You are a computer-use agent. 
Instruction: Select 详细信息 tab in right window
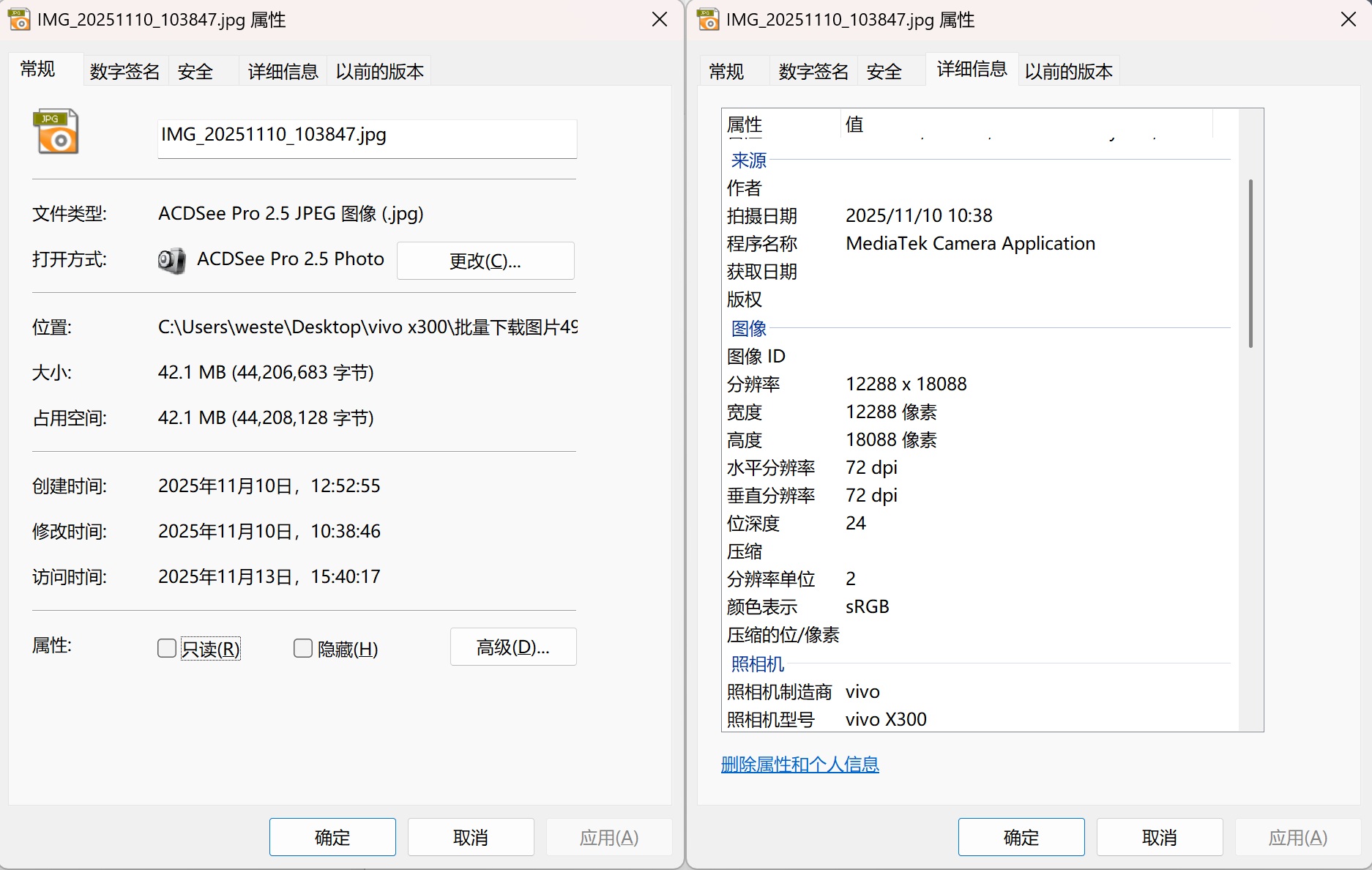click(972, 69)
